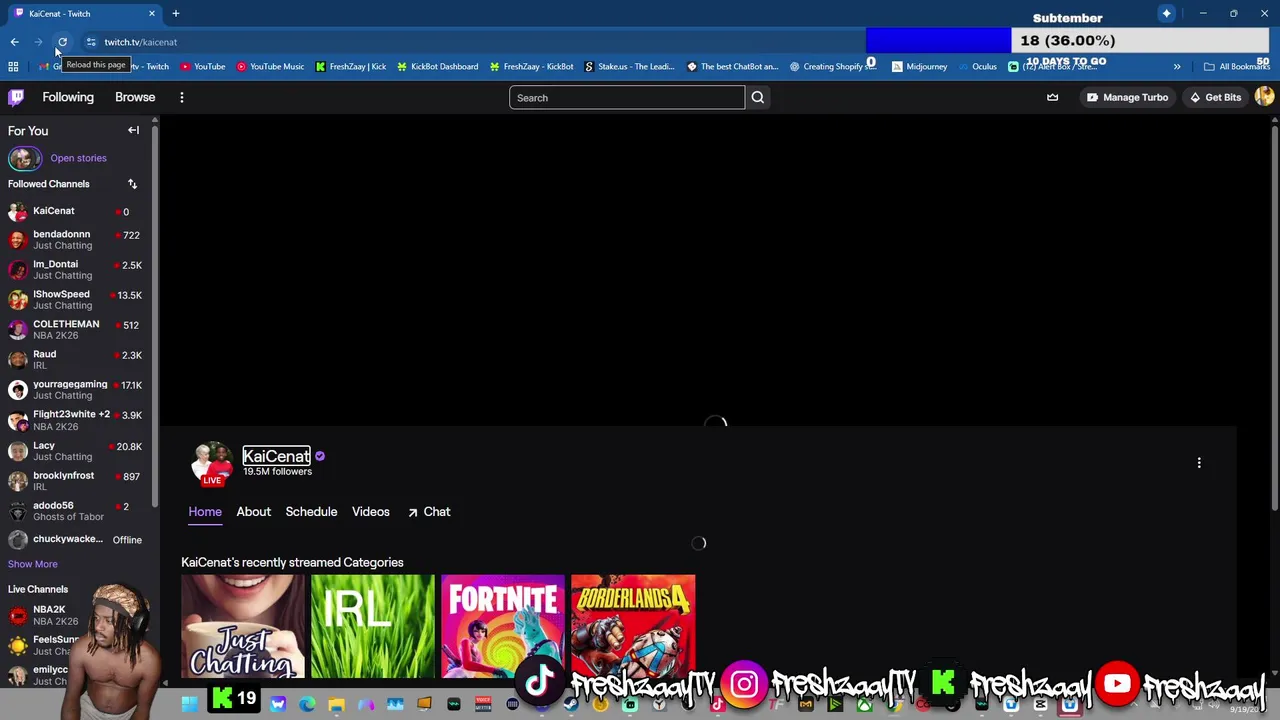Open the stories avatar ring
Screen dimensions: 1280x720
(24, 158)
